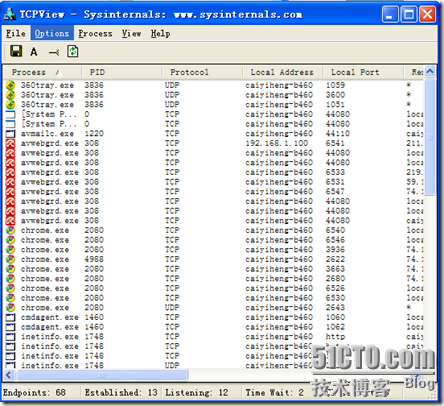Click chrome.exe icon with PID 4988

point(11,259)
